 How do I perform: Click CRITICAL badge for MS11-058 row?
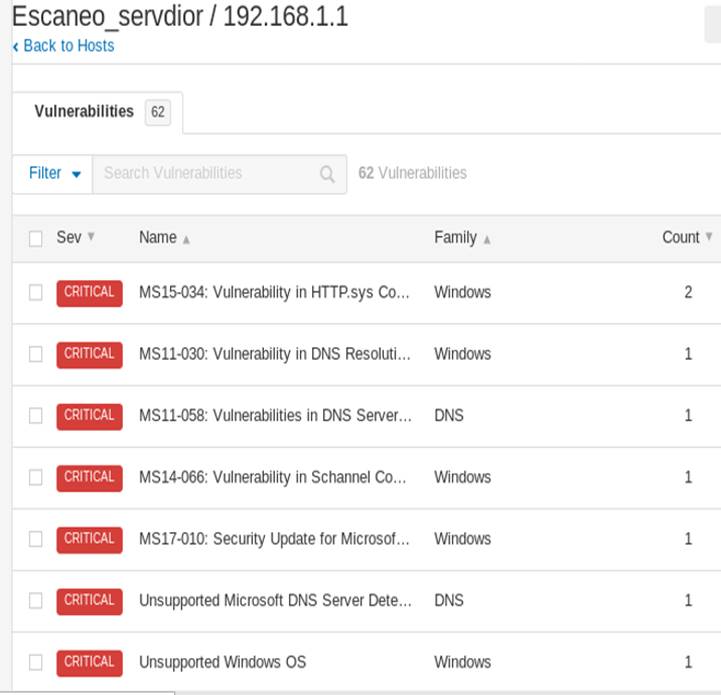(89, 416)
